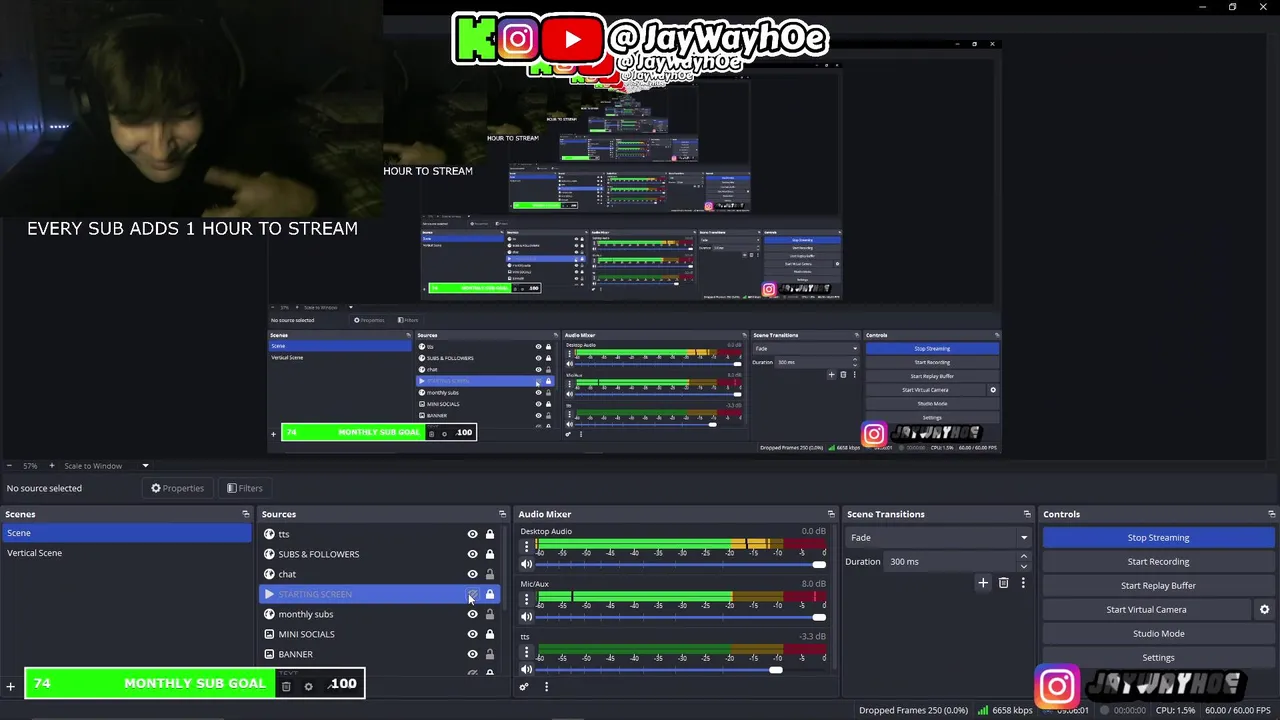Edit the Duration 300 ms field
Screen dimensions: 1280x720
[950, 562]
